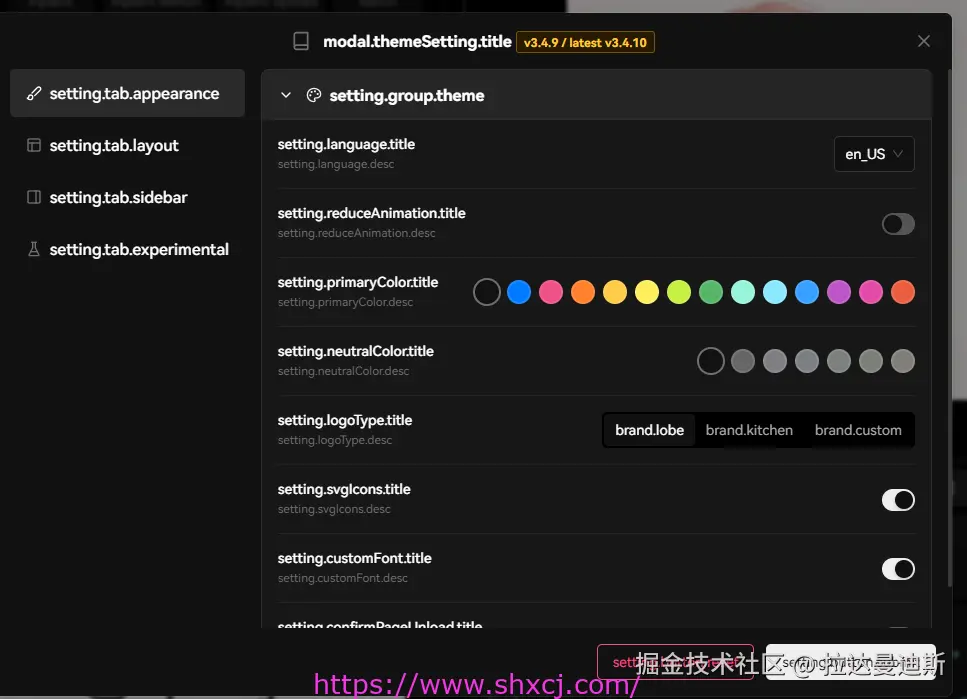Close the theme setting modal
Screen dimensions: 967x699
[x=923, y=41]
